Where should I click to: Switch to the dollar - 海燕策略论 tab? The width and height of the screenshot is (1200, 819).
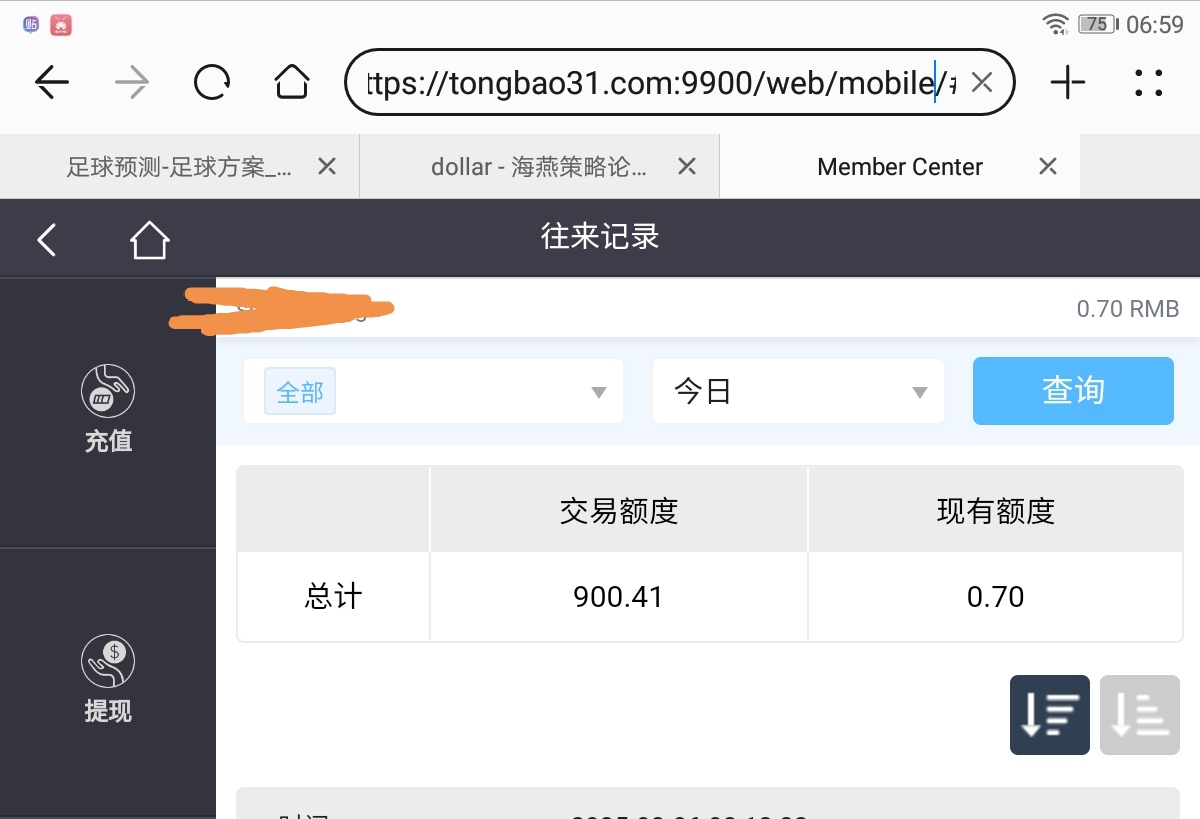point(538,167)
